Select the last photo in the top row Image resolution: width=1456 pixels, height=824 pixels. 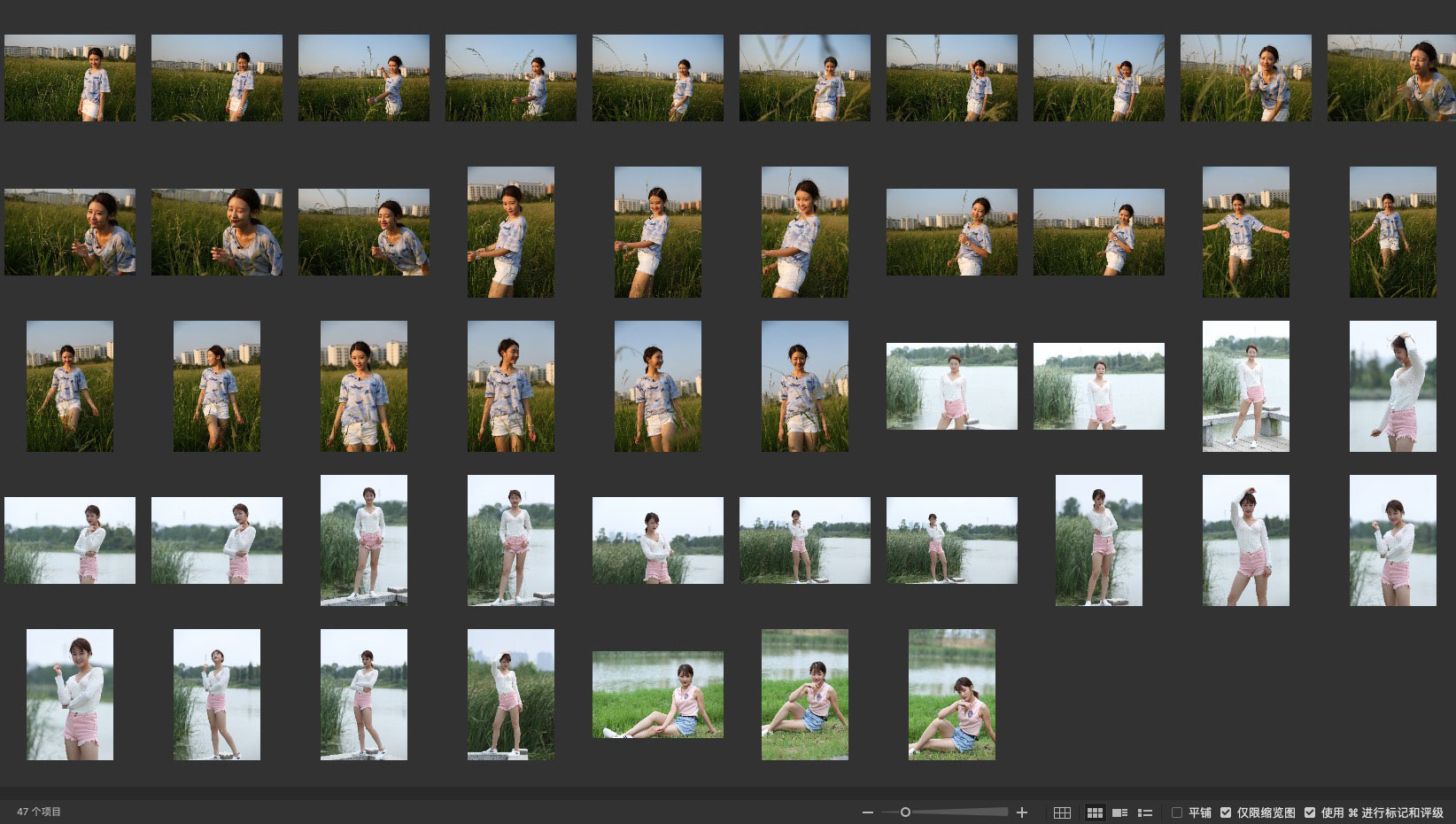coord(1391,78)
